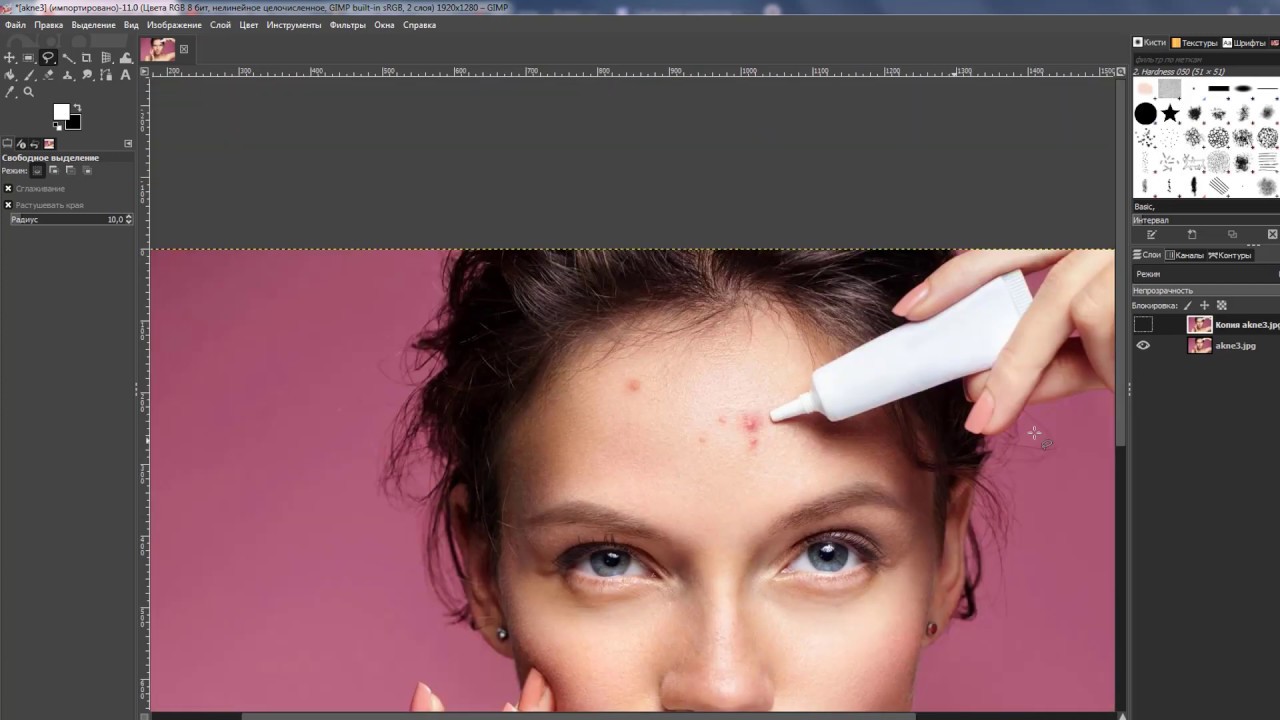1280x720 pixels.
Task: Select the Paintbrush tool
Action: point(28,75)
